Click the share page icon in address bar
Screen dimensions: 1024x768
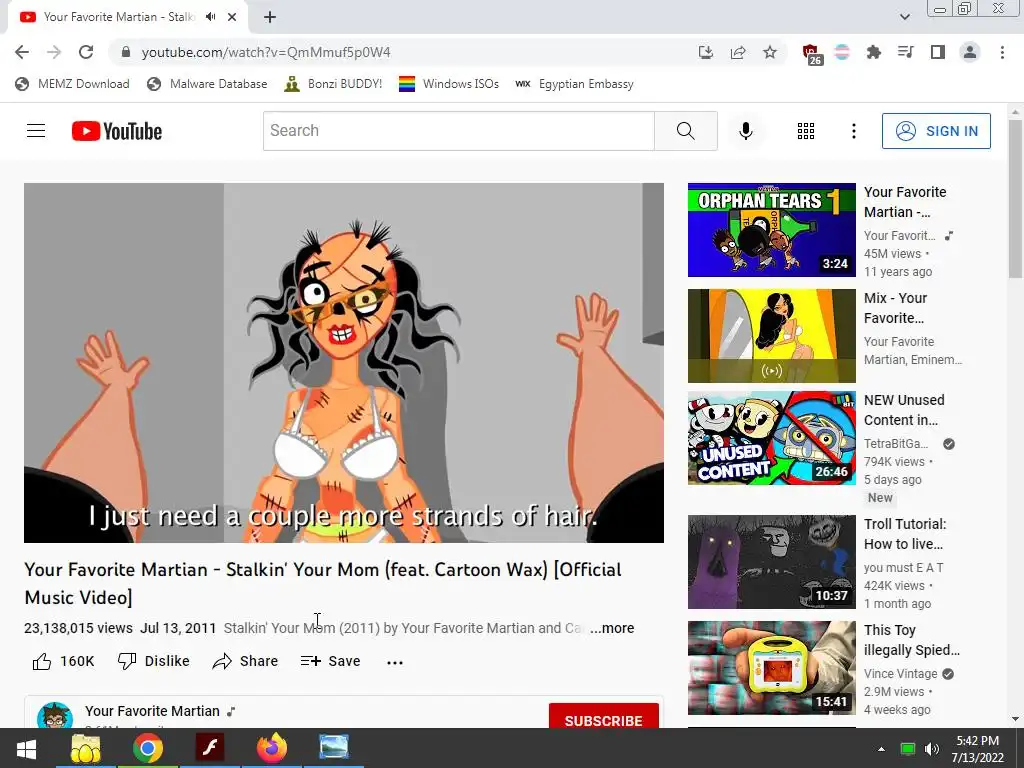click(738, 52)
